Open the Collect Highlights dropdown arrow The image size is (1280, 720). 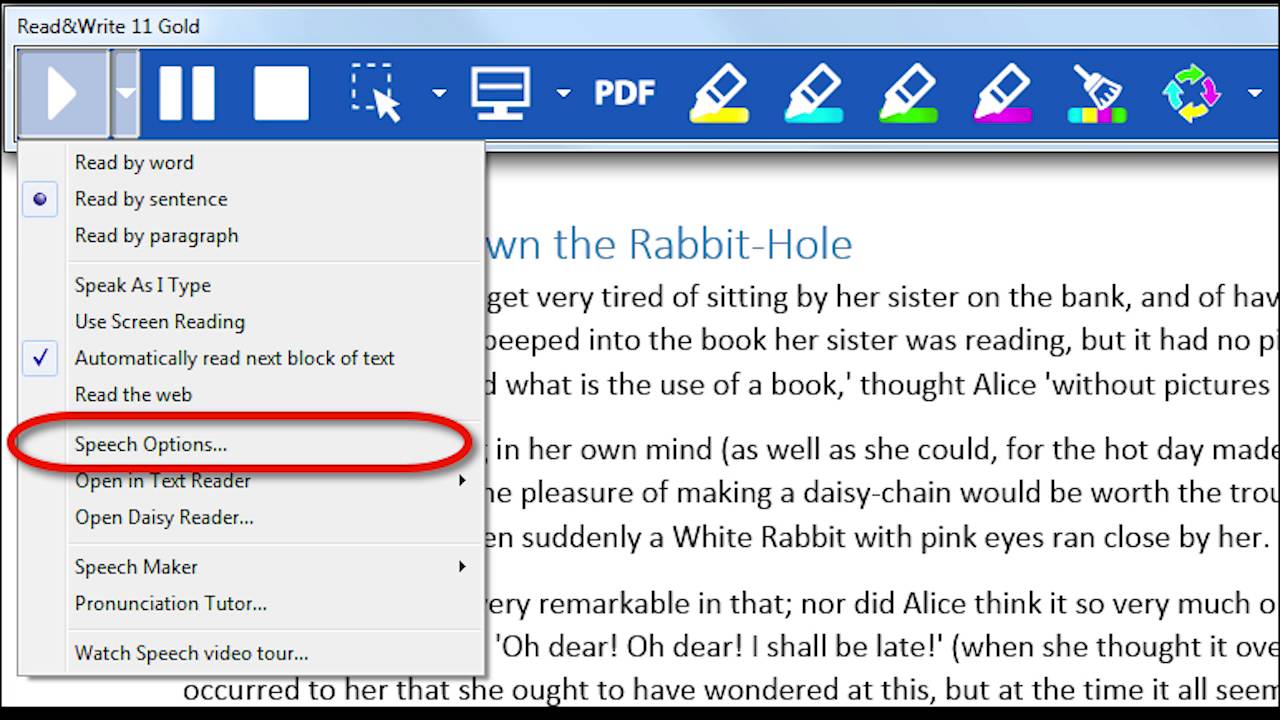point(1254,93)
